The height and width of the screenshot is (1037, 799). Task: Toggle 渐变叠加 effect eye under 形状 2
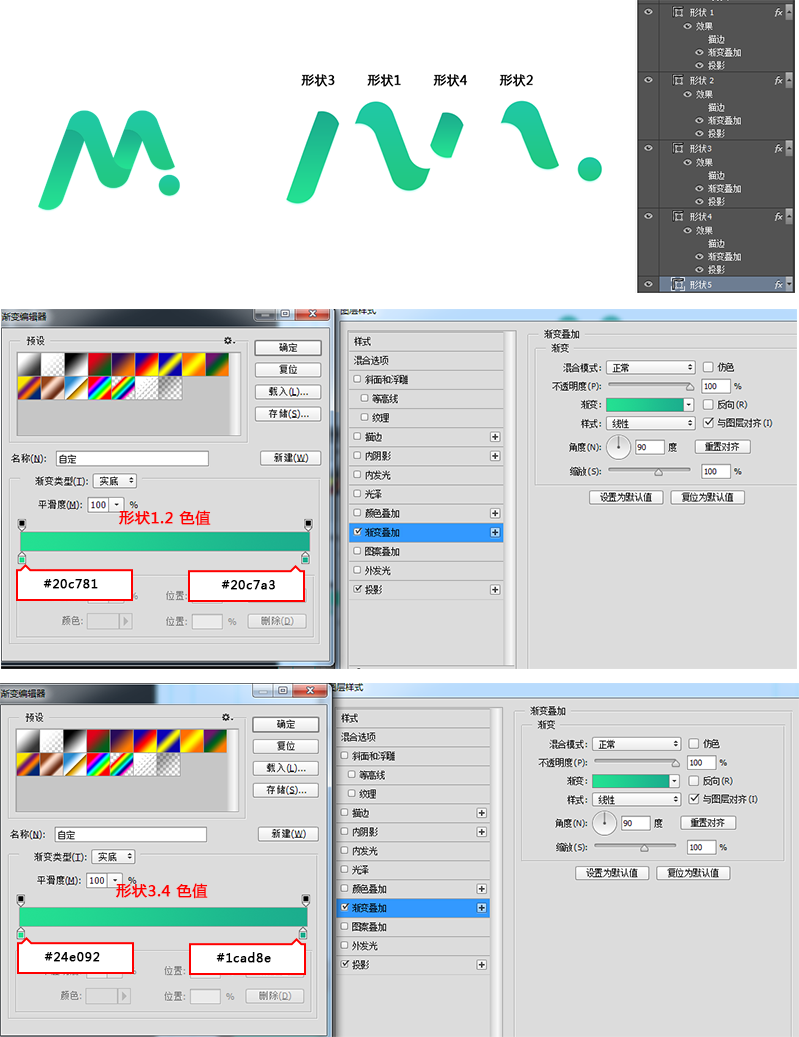point(699,120)
